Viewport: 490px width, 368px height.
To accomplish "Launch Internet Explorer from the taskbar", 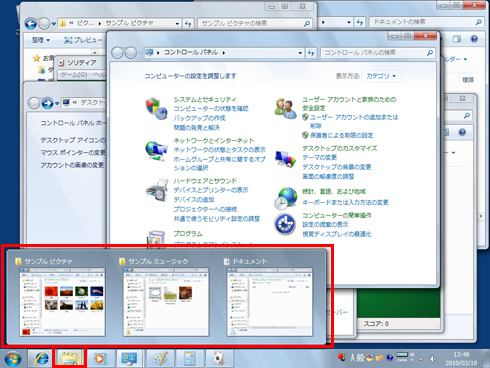I will coord(41,359).
